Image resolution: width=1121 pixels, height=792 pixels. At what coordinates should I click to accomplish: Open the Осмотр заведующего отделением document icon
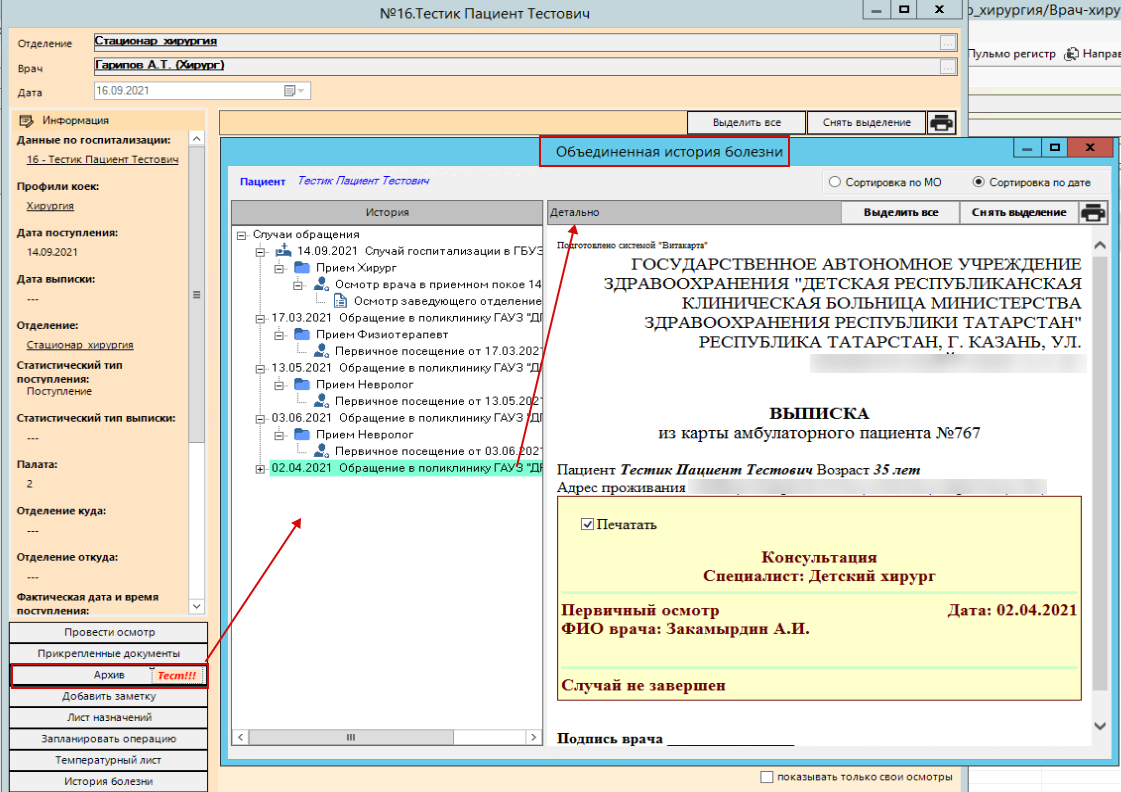(x=340, y=301)
